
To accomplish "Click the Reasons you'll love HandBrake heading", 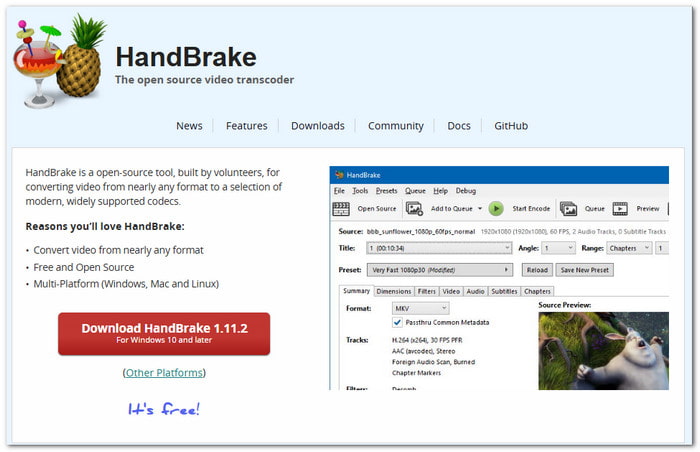I will (105, 226).
